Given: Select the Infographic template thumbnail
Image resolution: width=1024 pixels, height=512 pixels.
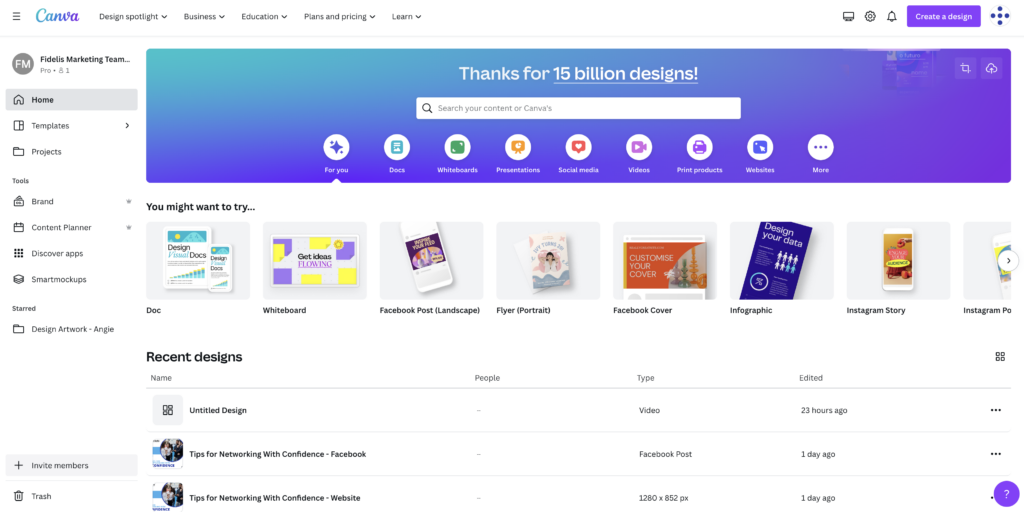Looking at the screenshot, I should [x=781, y=261].
